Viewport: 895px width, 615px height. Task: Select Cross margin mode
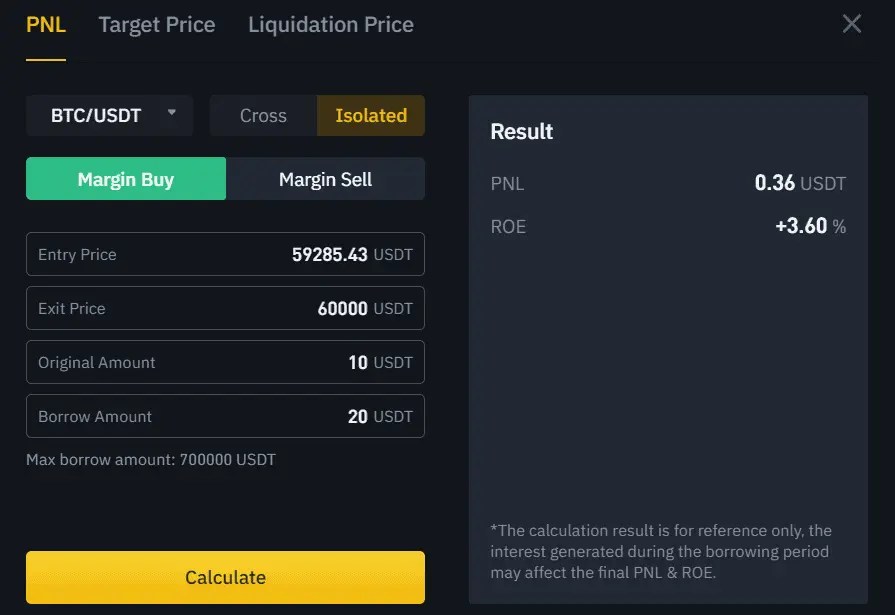(263, 116)
